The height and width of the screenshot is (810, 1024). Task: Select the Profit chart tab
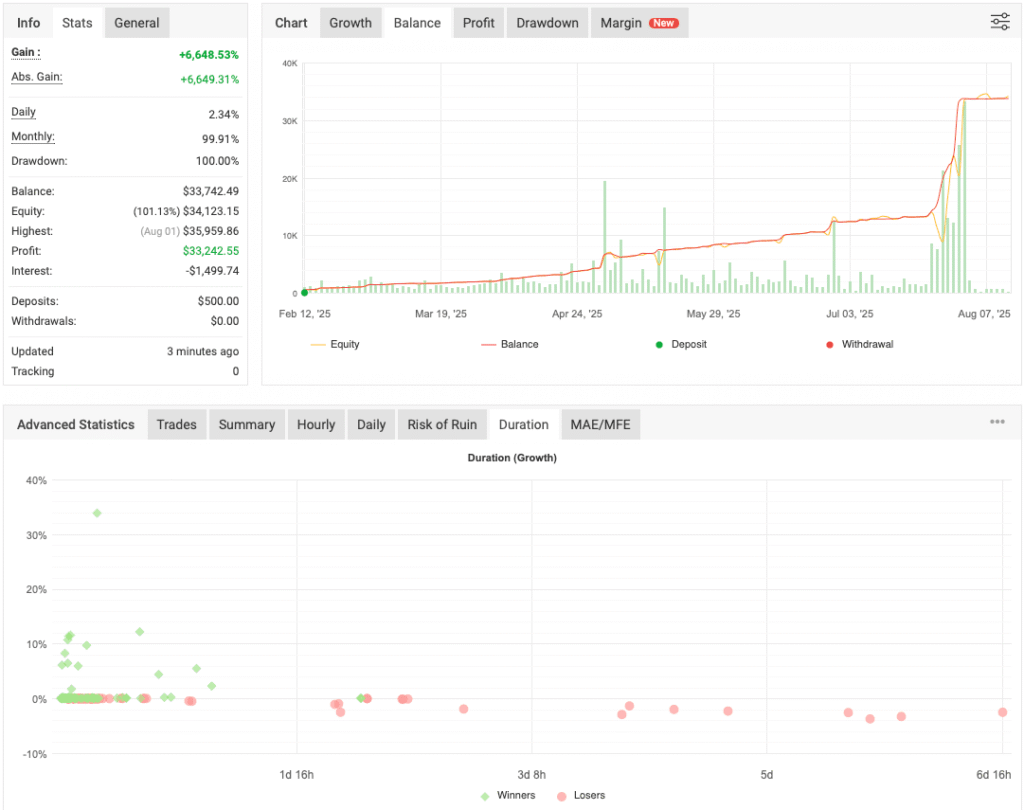click(x=478, y=23)
